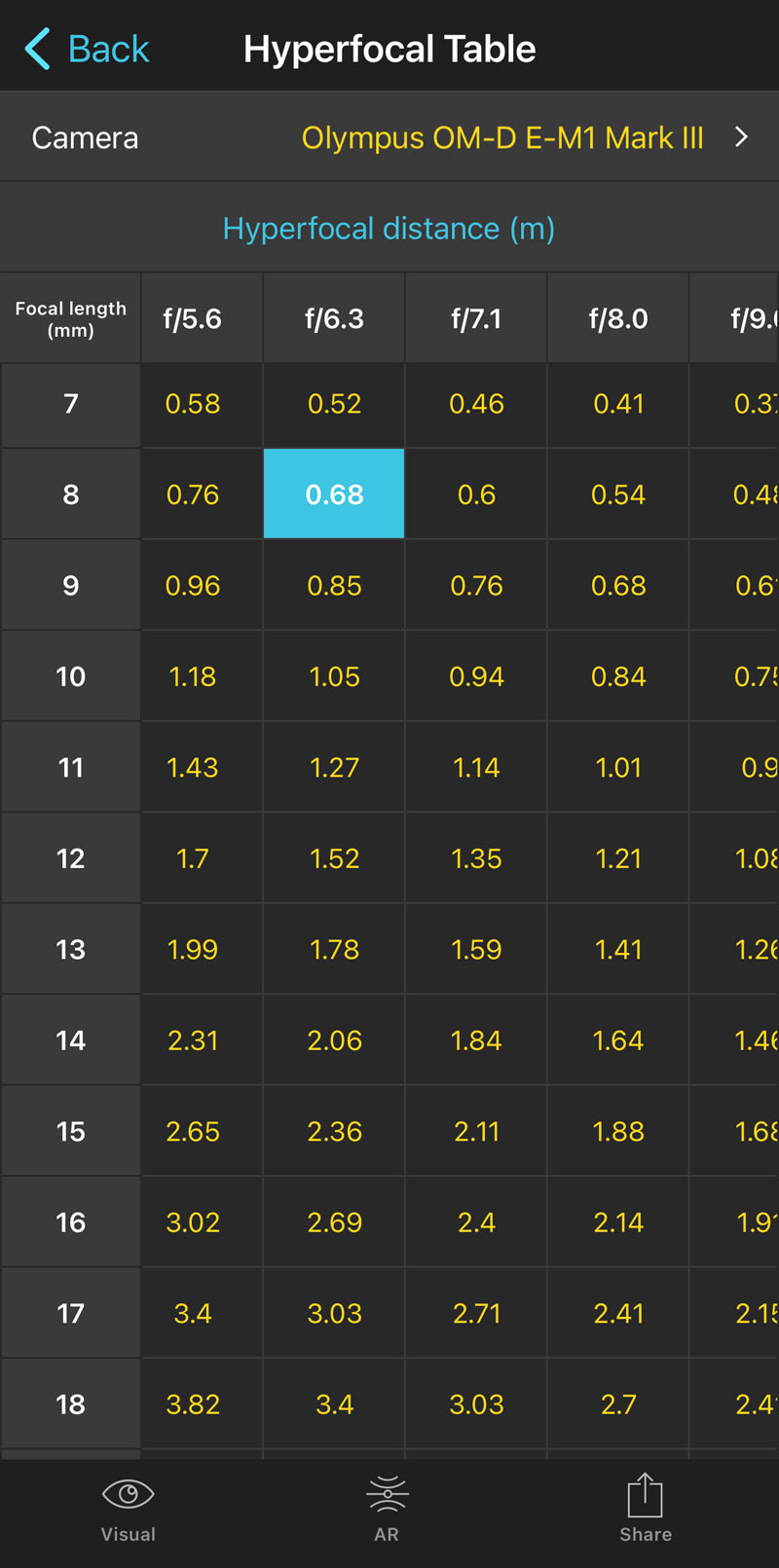The height and width of the screenshot is (1568, 779).
Task: Tap 3.82 value in the 18mm row
Action: pyautogui.click(x=193, y=1404)
